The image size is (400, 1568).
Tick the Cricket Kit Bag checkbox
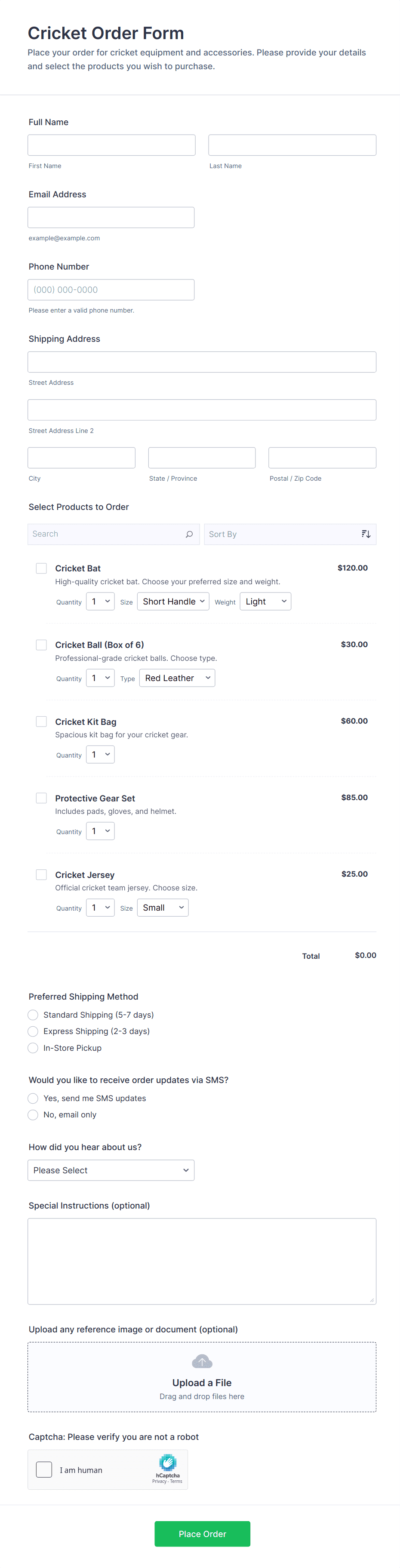(x=41, y=721)
